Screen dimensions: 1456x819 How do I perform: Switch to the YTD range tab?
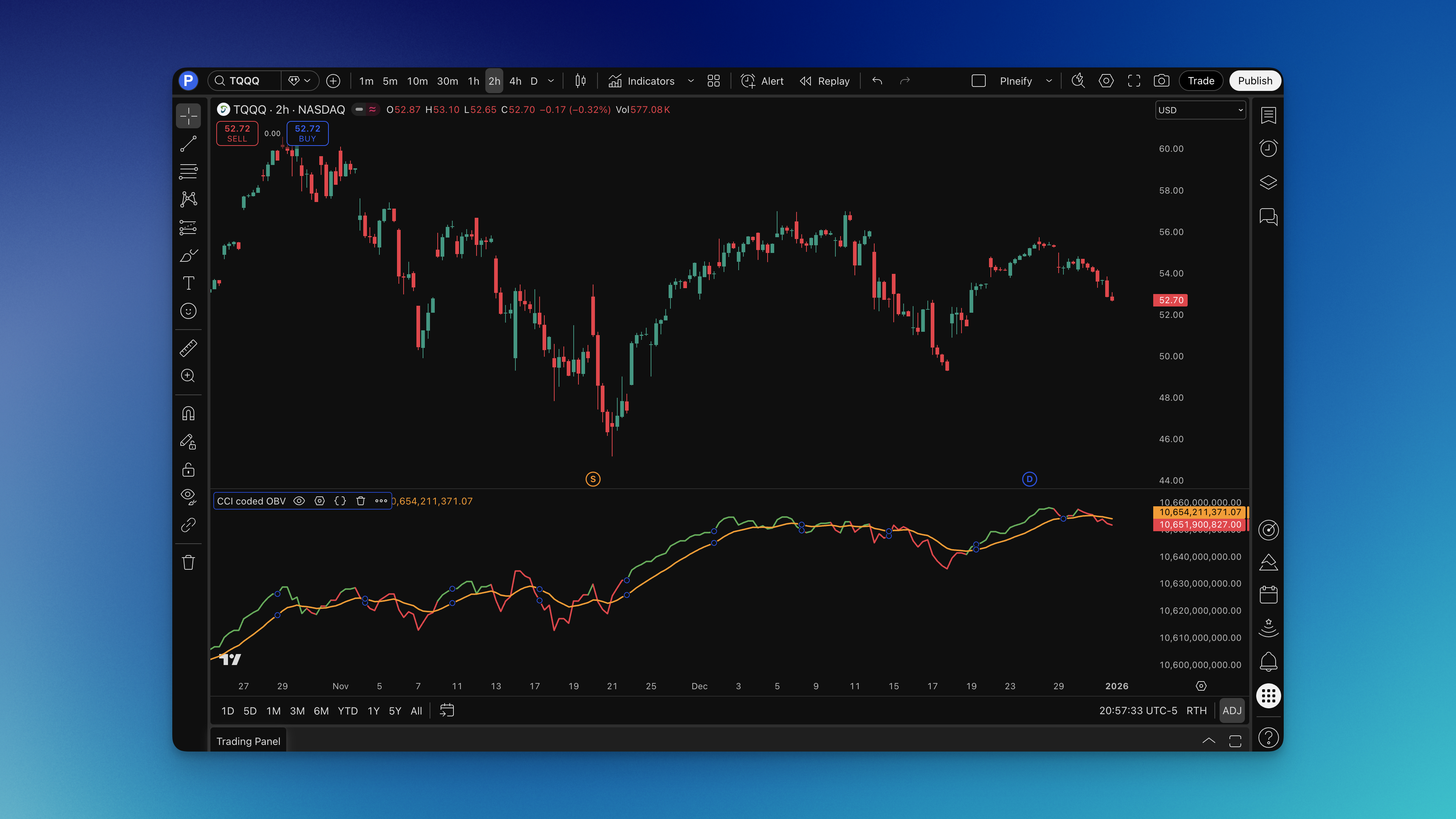348,710
